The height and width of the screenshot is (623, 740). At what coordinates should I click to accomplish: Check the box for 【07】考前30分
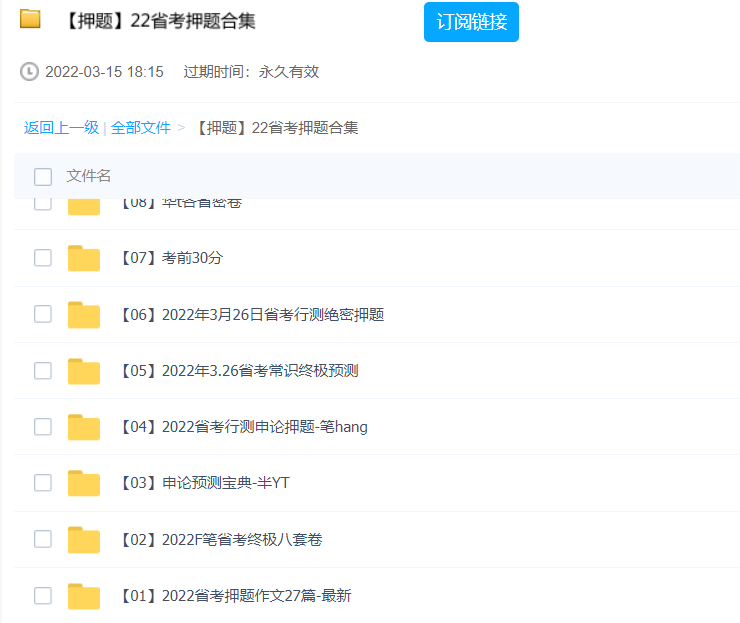43,258
